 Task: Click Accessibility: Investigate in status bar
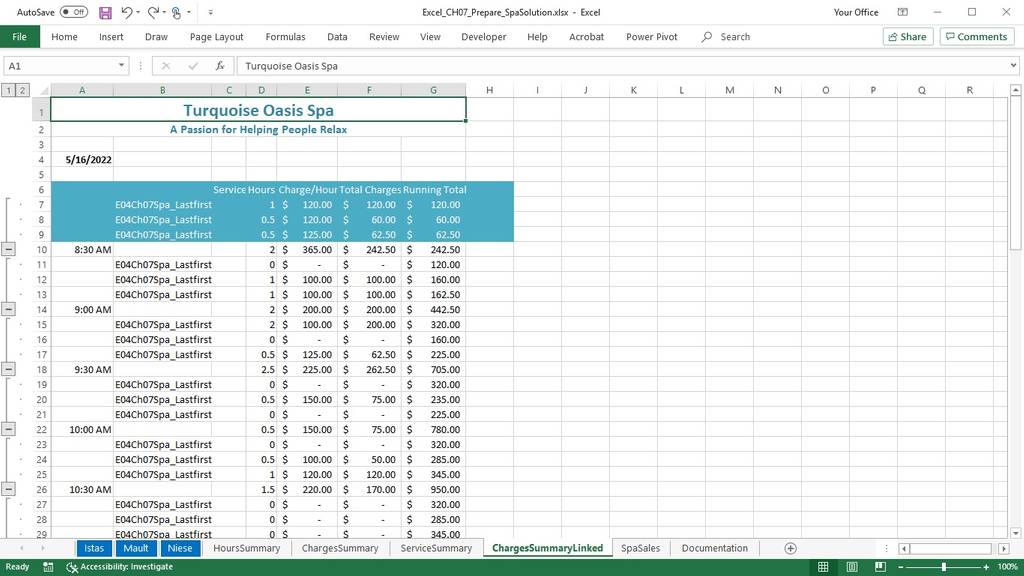(x=120, y=567)
